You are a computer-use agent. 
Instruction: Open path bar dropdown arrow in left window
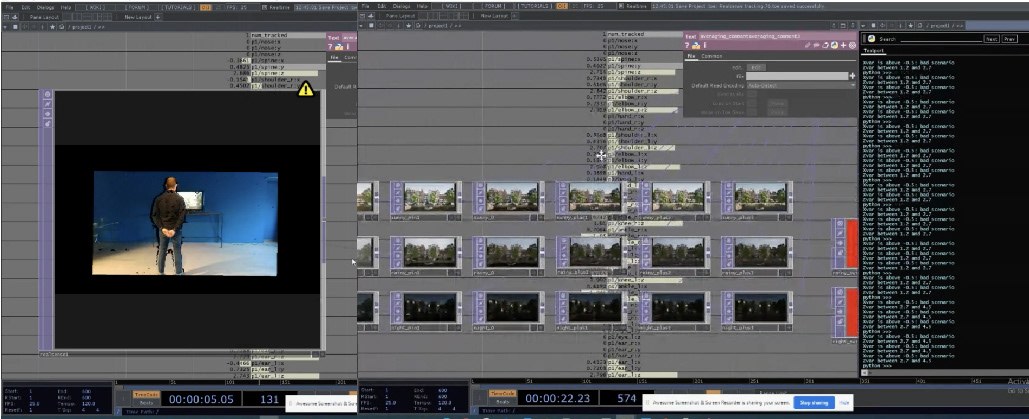click(5, 27)
